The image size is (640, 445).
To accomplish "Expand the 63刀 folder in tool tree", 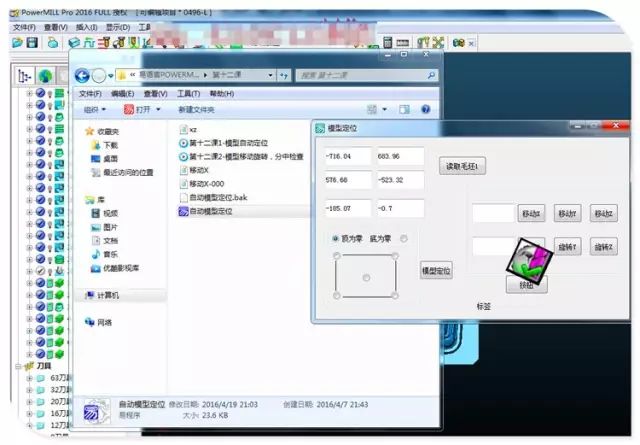I will pyautogui.click(x=29, y=378).
